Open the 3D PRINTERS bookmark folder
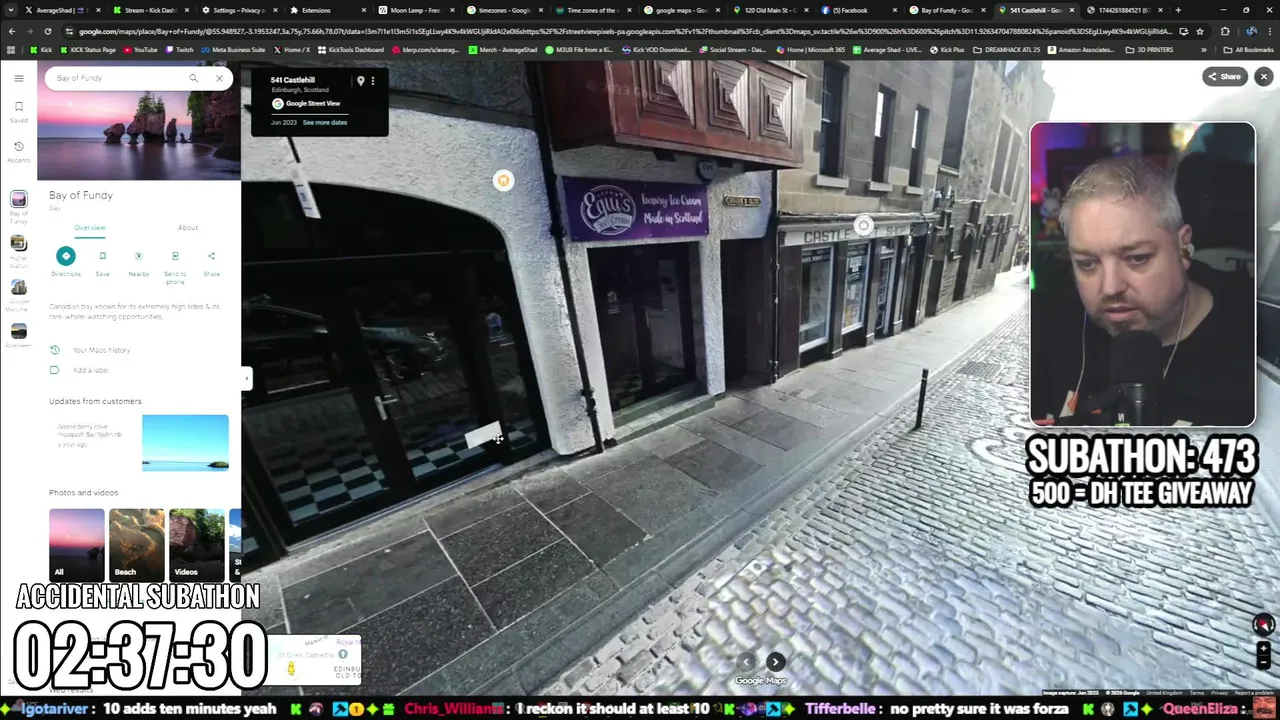The image size is (1280, 720). pyautogui.click(x=1149, y=49)
